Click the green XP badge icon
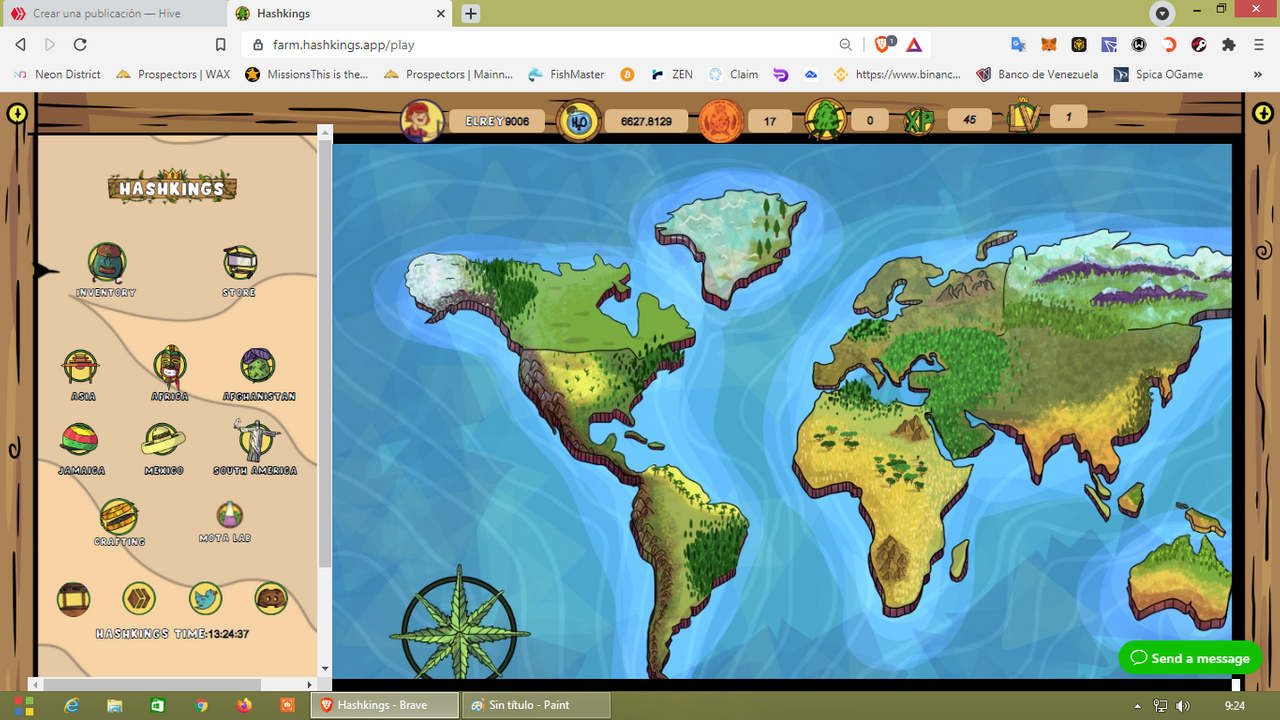This screenshot has width=1280, height=720. [921, 120]
